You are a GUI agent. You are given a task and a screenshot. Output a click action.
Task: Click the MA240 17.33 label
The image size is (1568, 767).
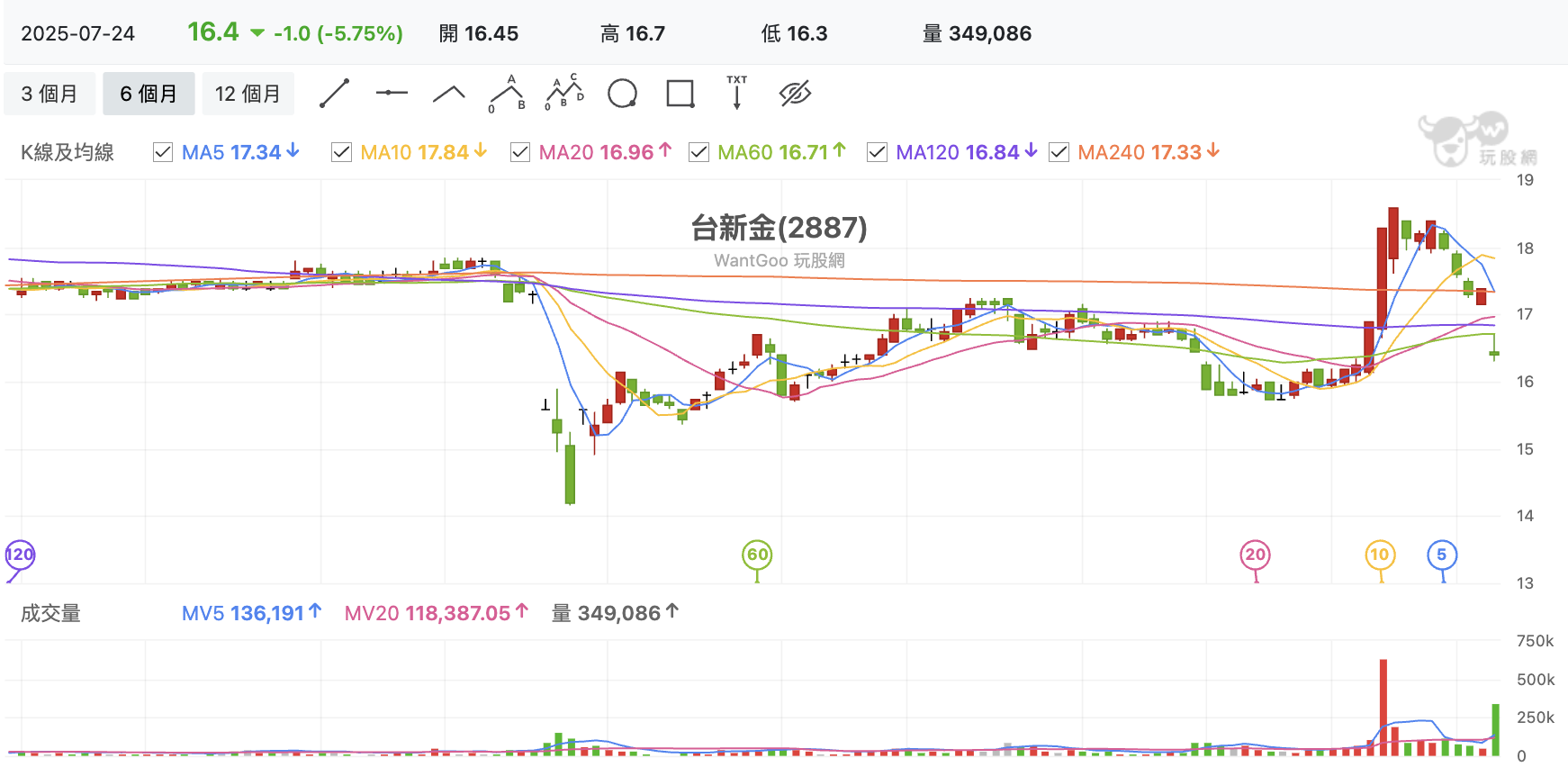[1149, 152]
